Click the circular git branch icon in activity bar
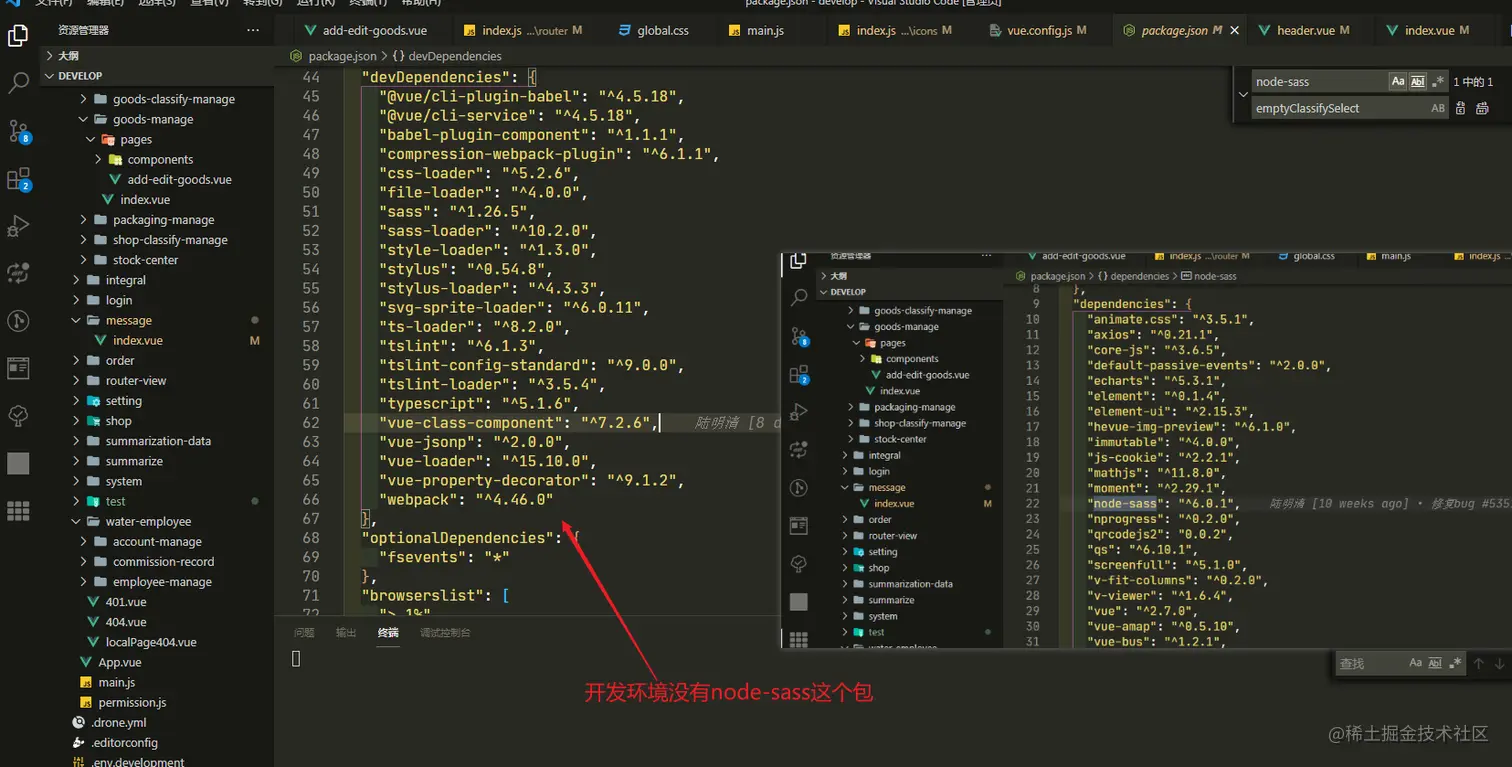The width and height of the screenshot is (1512, 767). 18,320
